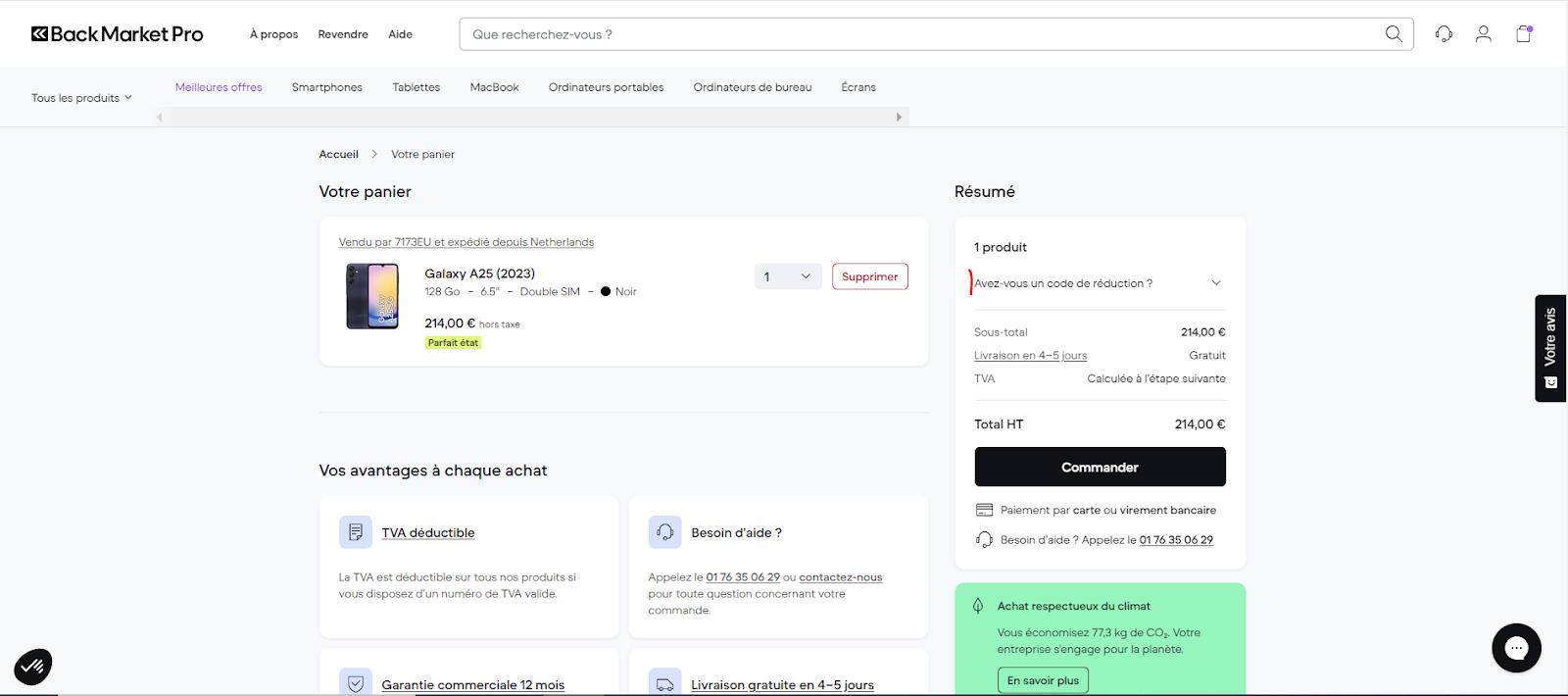Click the Parfait état badge
The width and height of the screenshot is (1568, 696).
coord(453,343)
